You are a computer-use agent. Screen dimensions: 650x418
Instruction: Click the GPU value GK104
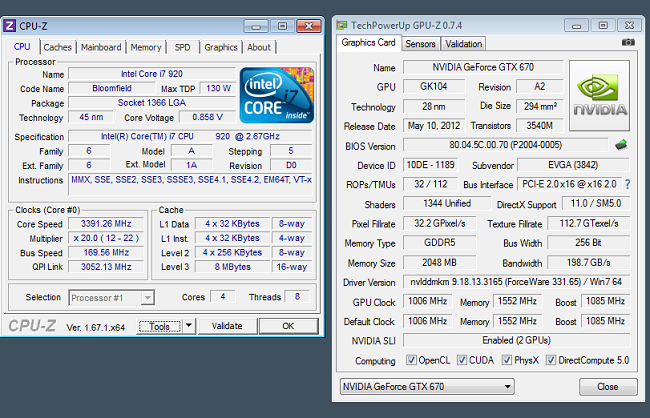[x=434, y=87]
